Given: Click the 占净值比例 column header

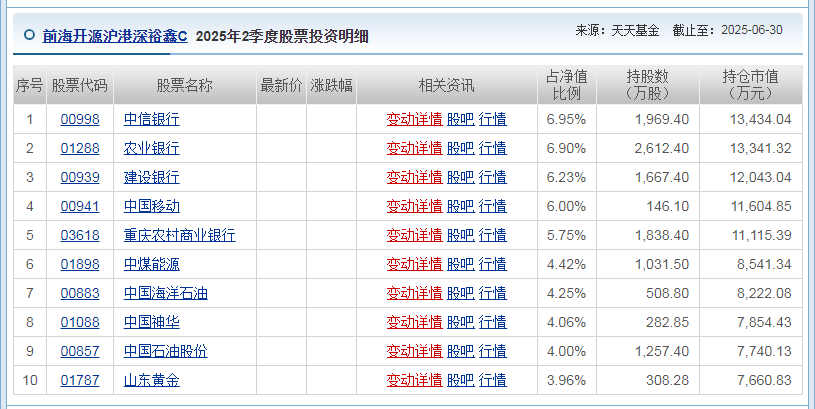Looking at the screenshot, I should [x=567, y=85].
